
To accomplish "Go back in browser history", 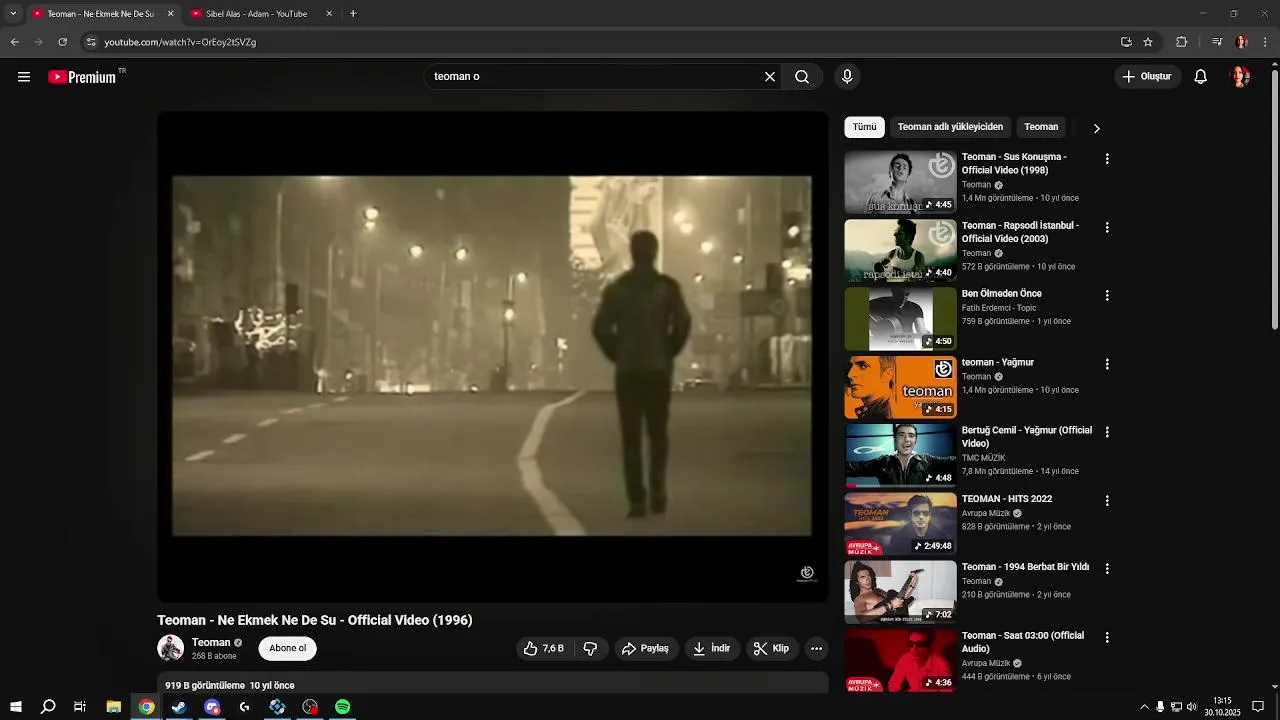I will click(15, 42).
